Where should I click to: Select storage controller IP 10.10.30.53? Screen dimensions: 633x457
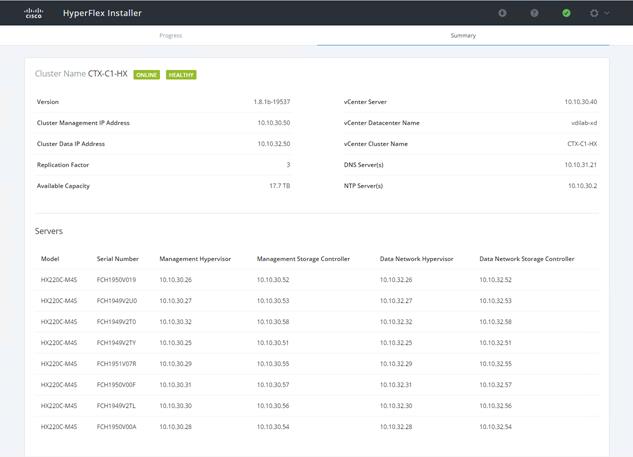(x=273, y=301)
